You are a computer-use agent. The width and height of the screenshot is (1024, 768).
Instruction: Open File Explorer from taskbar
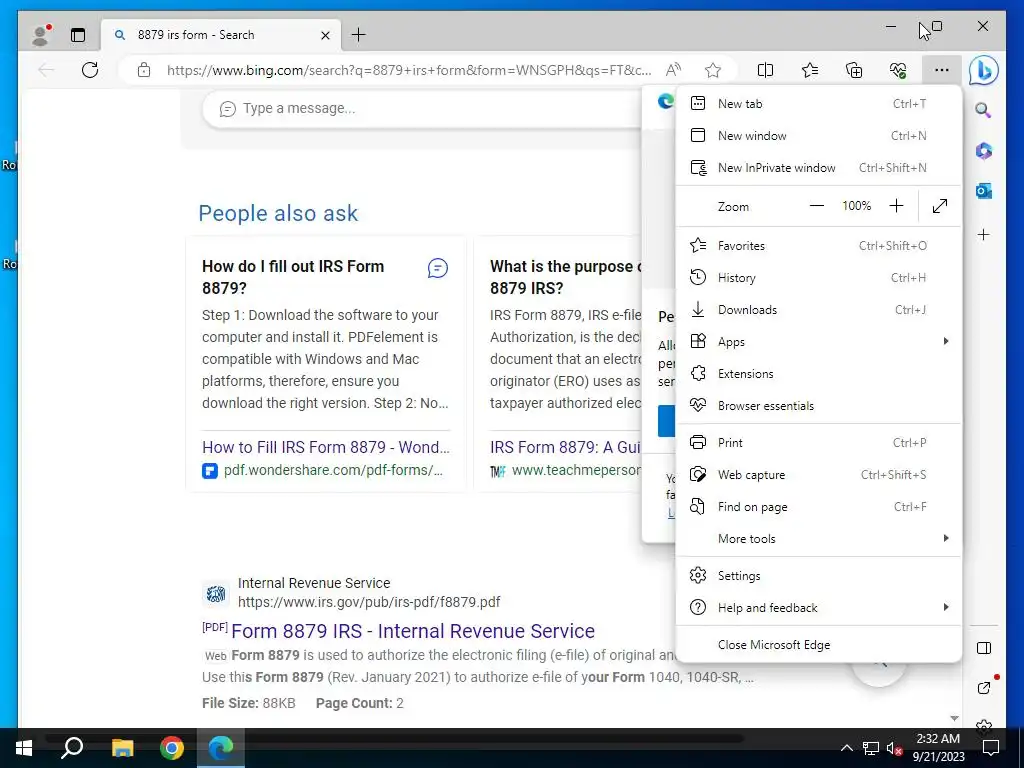click(122, 748)
